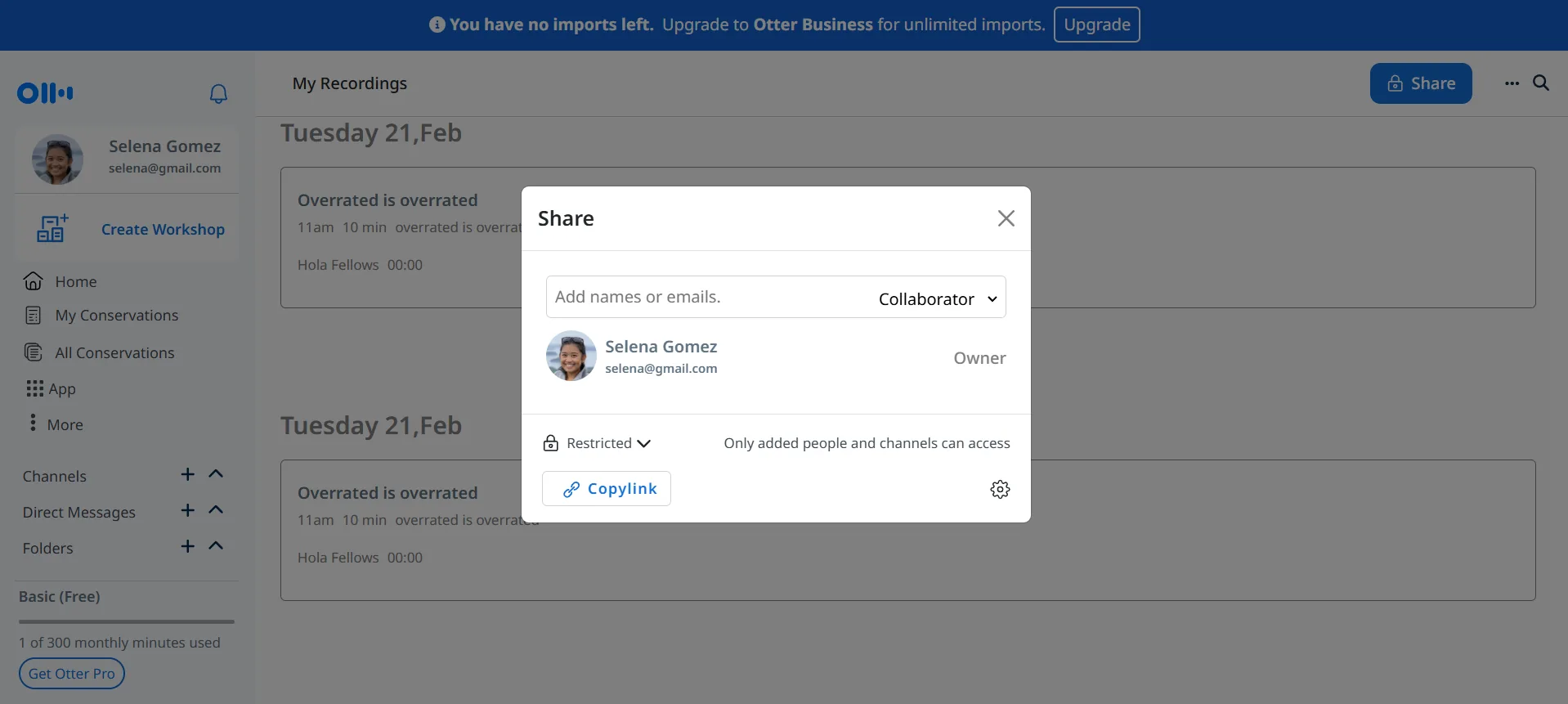Collapse the Channels section
Screen dimensions: 1568x704
coord(216,474)
